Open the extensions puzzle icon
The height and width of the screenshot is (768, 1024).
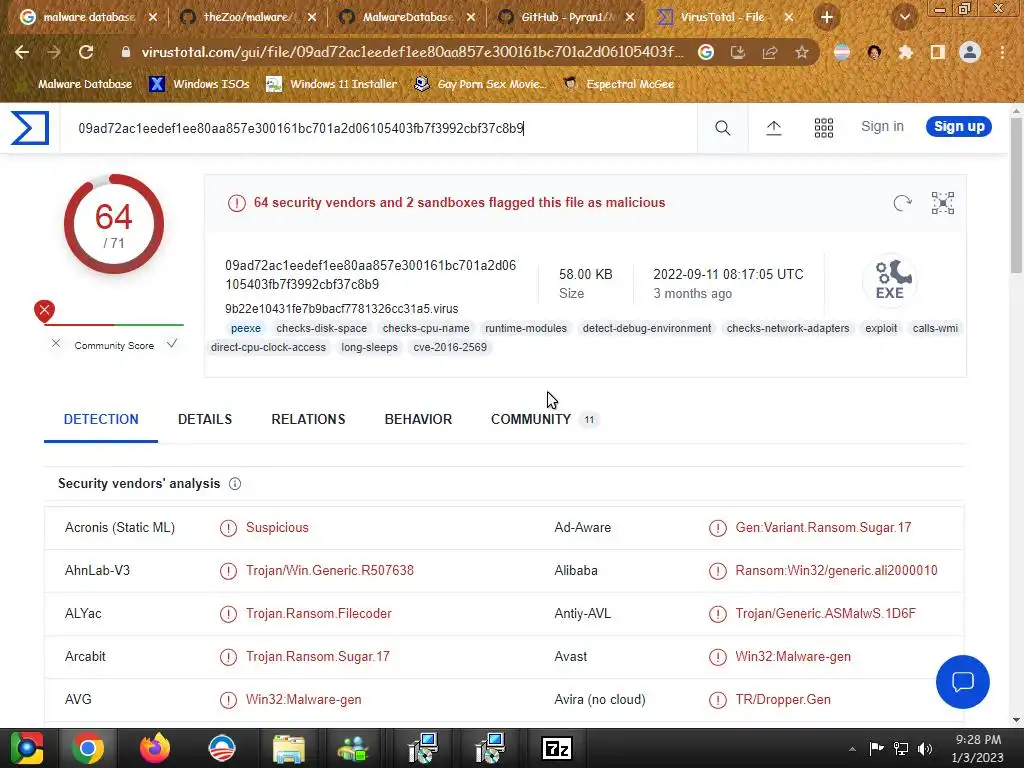pos(905,52)
